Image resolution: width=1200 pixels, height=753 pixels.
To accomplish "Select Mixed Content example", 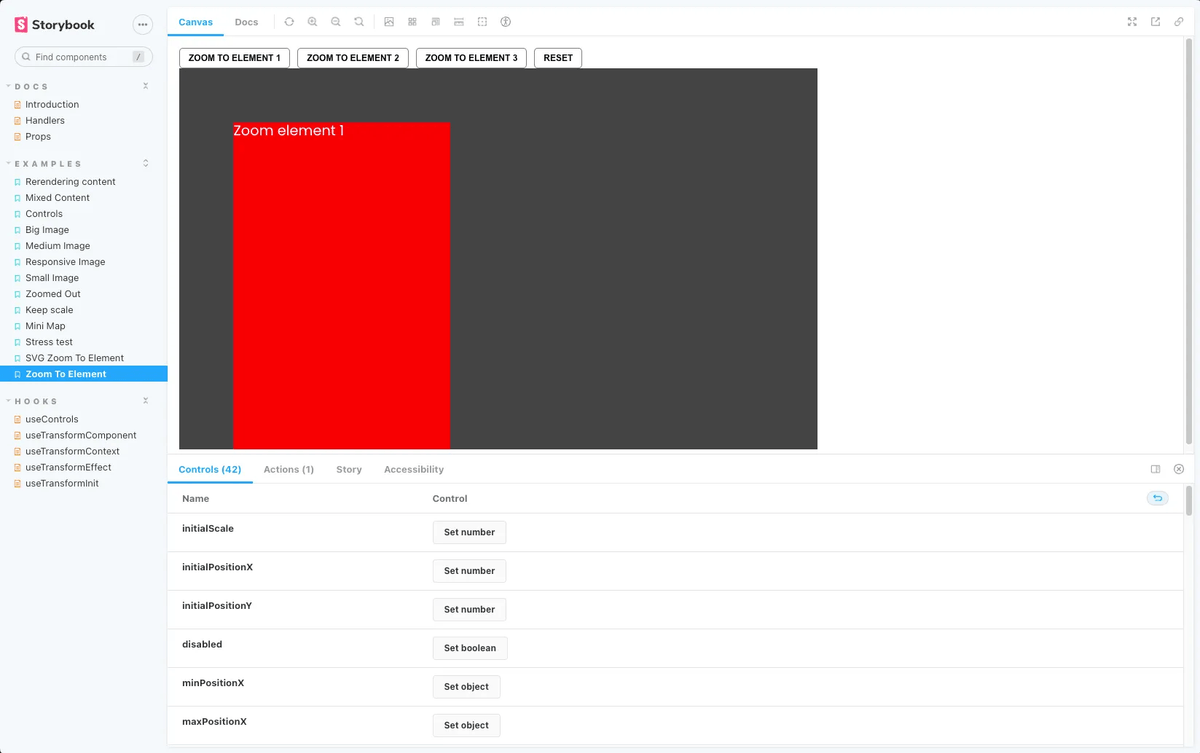I will pyautogui.click(x=58, y=198).
